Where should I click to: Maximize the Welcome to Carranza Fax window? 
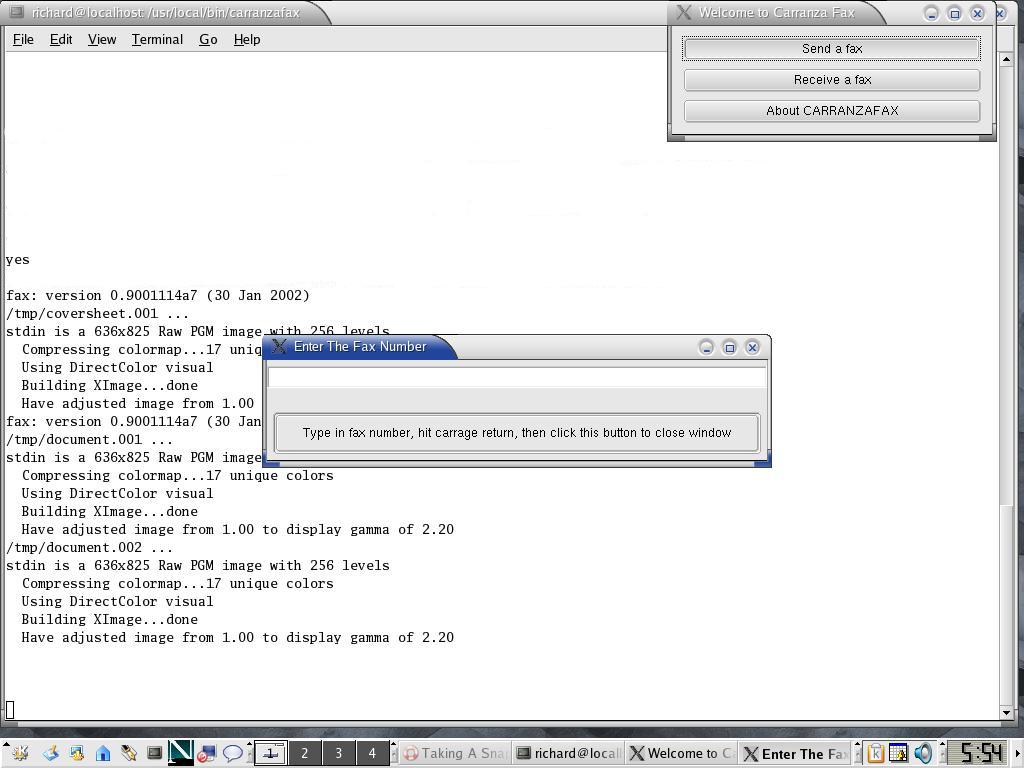[x=954, y=13]
